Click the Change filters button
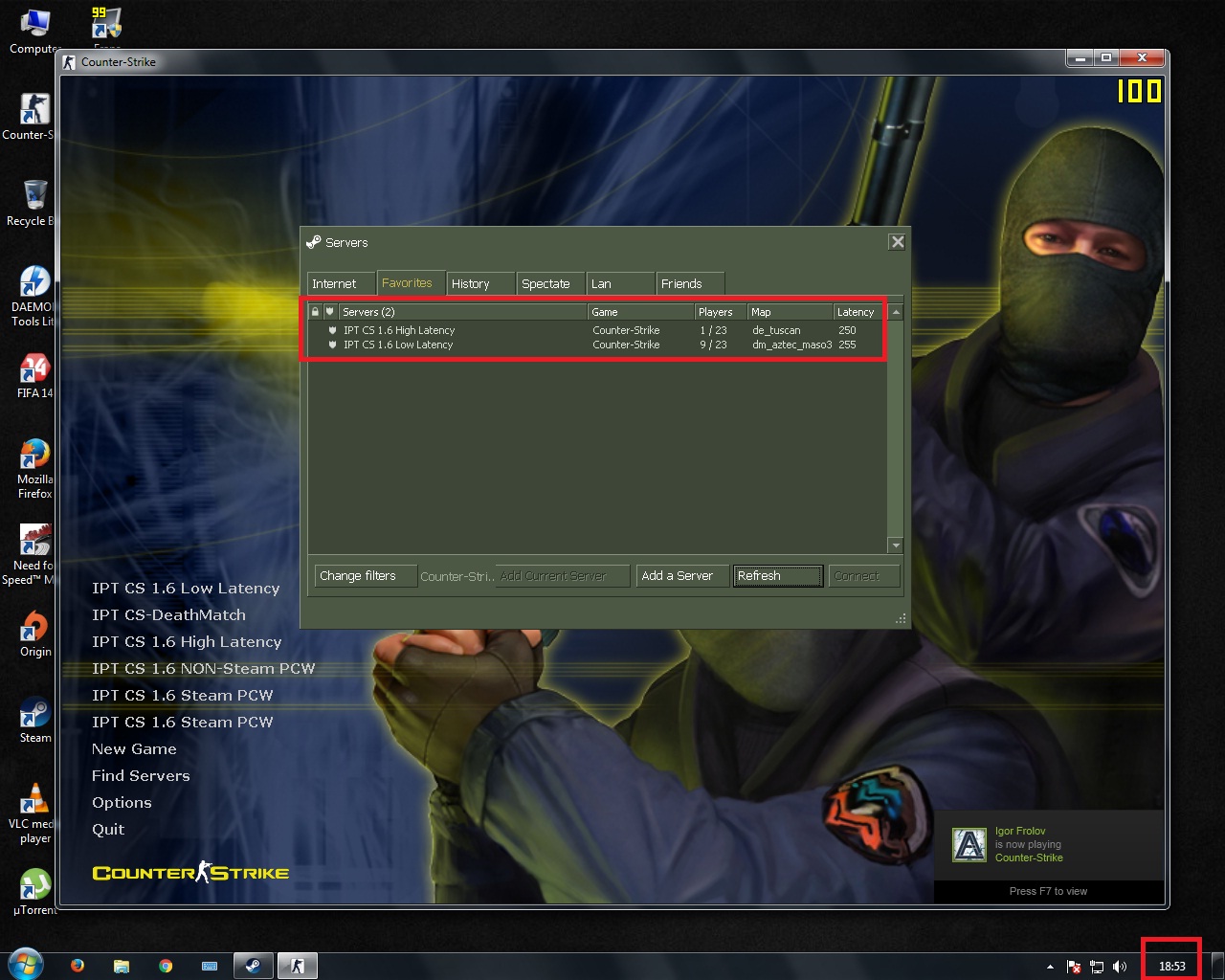This screenshot has height=980, width=1225. 366,575
